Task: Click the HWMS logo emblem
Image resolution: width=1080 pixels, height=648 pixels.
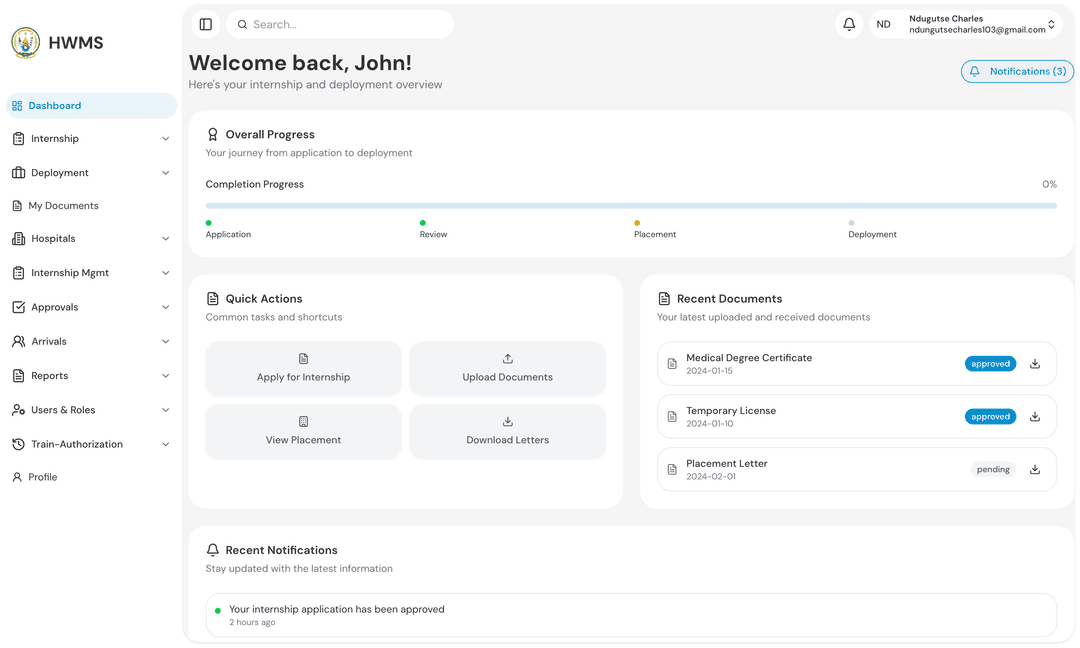Action: (x=26, y=42)
